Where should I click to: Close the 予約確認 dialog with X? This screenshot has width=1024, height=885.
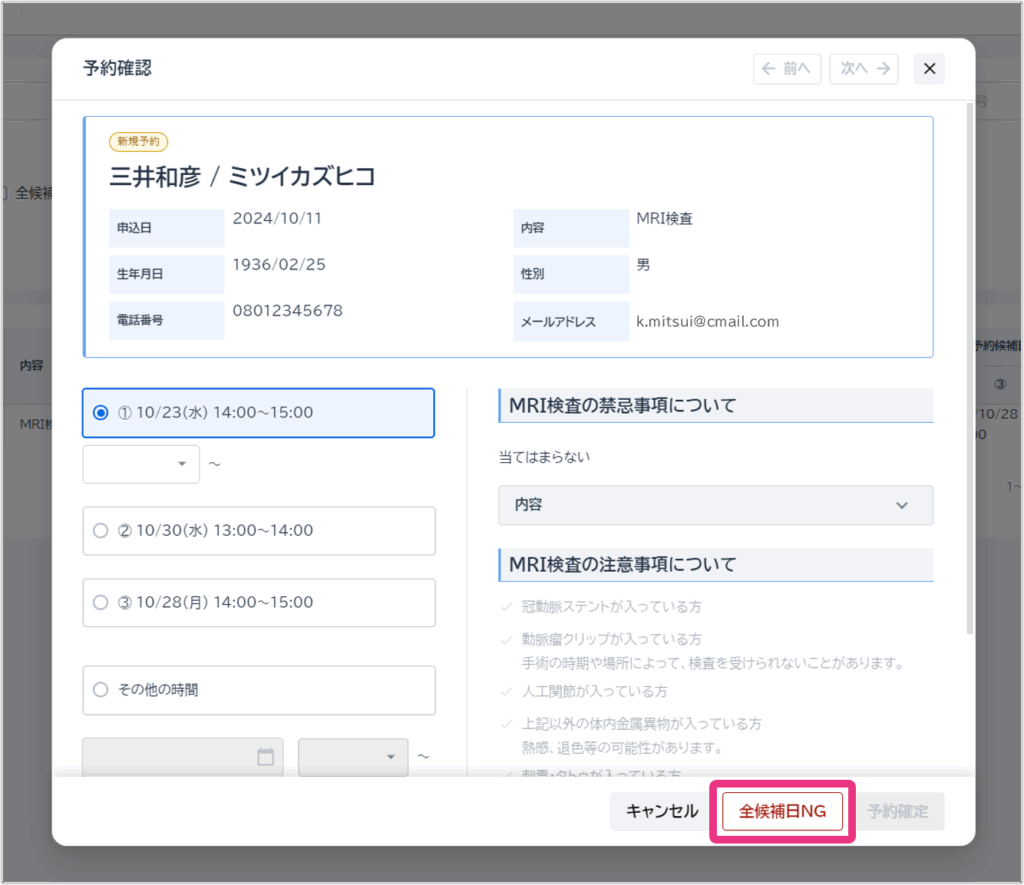(x=929, y=69)
